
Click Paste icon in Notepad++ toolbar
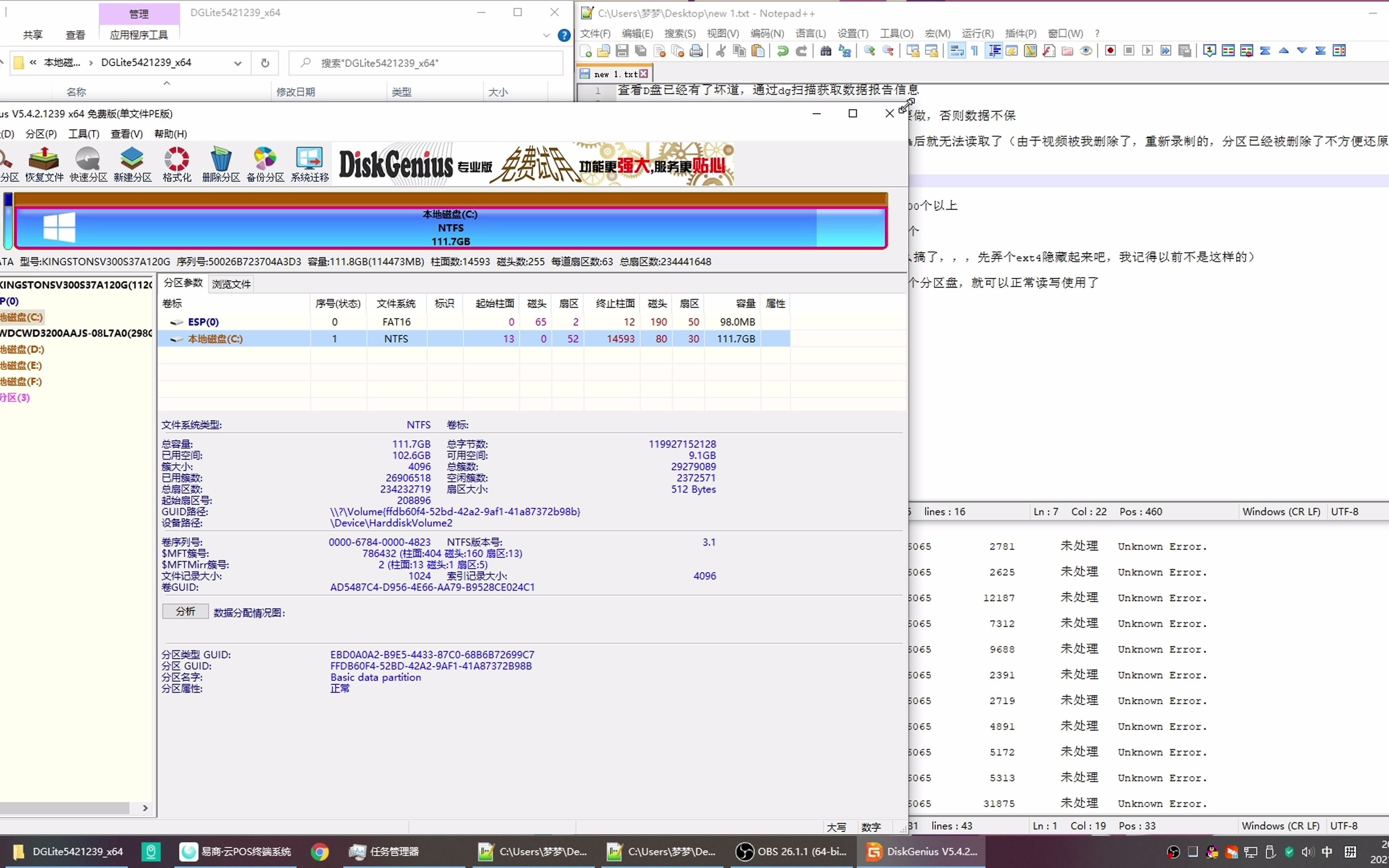[758, 51]
